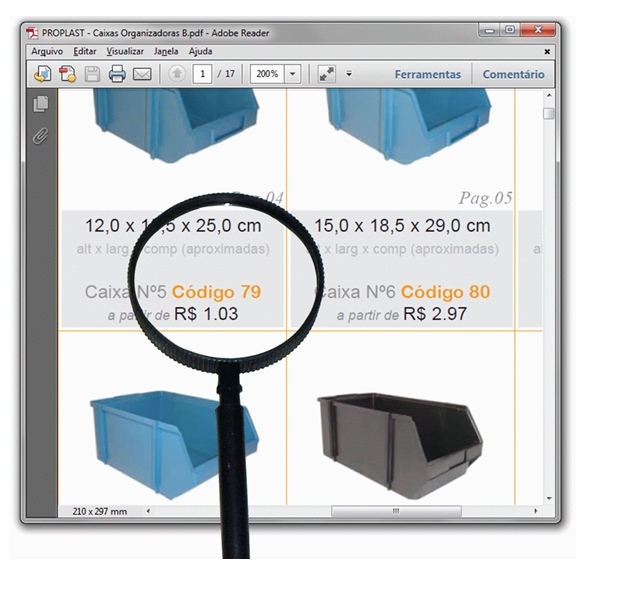
Task: Expand the toolbar customization small arrow
Action: coord(349,74)
